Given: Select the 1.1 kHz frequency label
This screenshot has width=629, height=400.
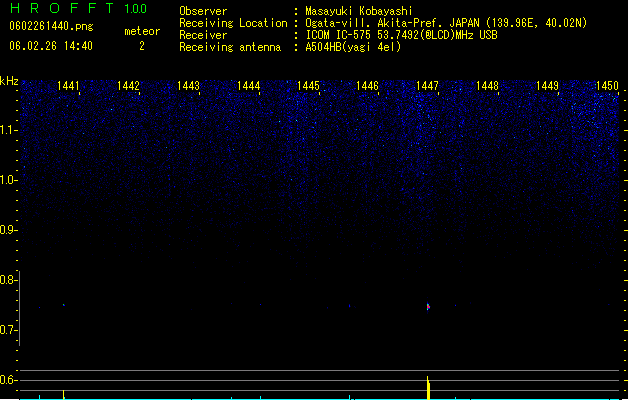Looking at the screenshot, I should click(8, 130).
